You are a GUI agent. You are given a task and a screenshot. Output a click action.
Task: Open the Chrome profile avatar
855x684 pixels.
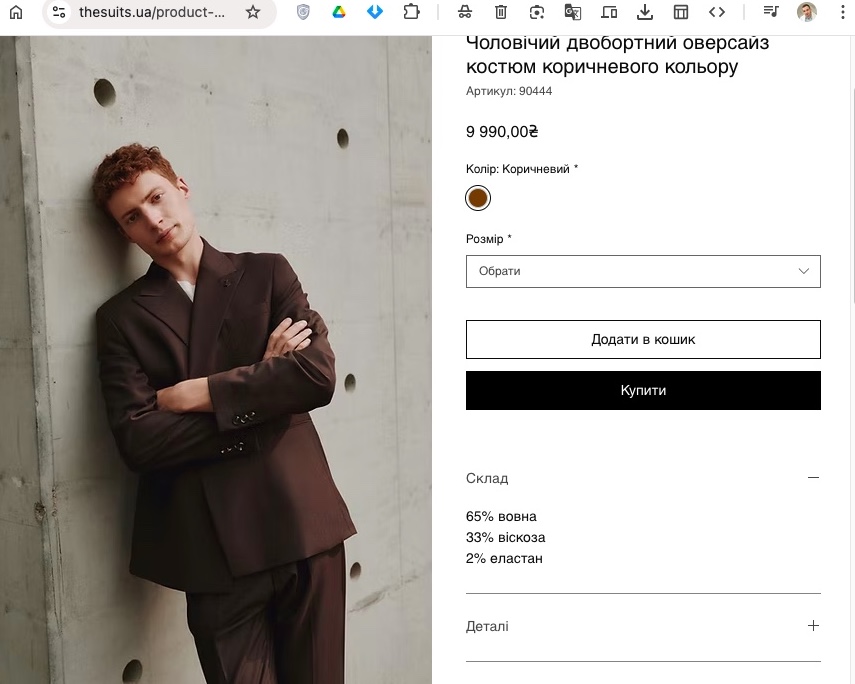pyautogui.click(x=806, y=12)
